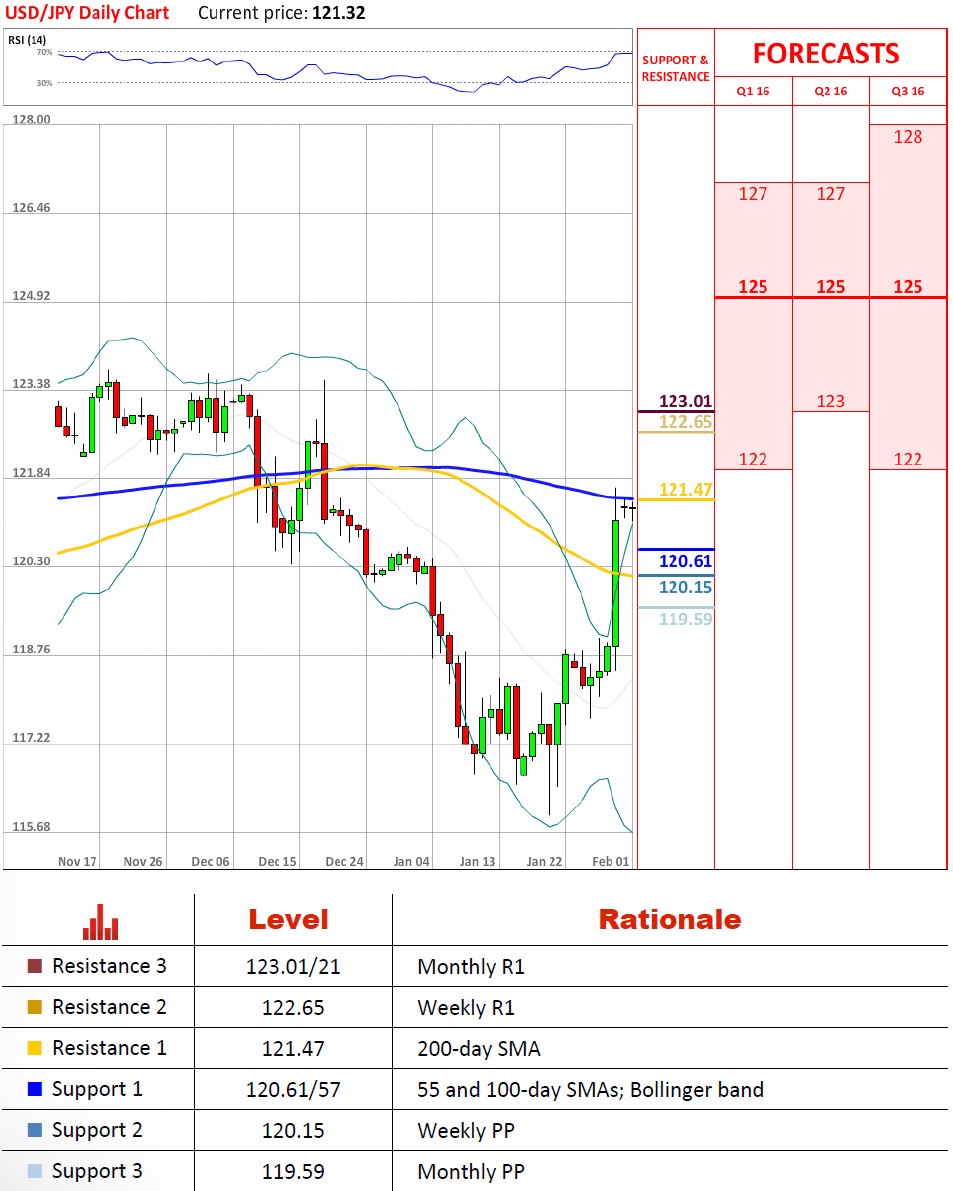The height and width of the screenshot is (1191, 953).
Task: Click the Dec 24 date axis label
Action: (345, 861)
